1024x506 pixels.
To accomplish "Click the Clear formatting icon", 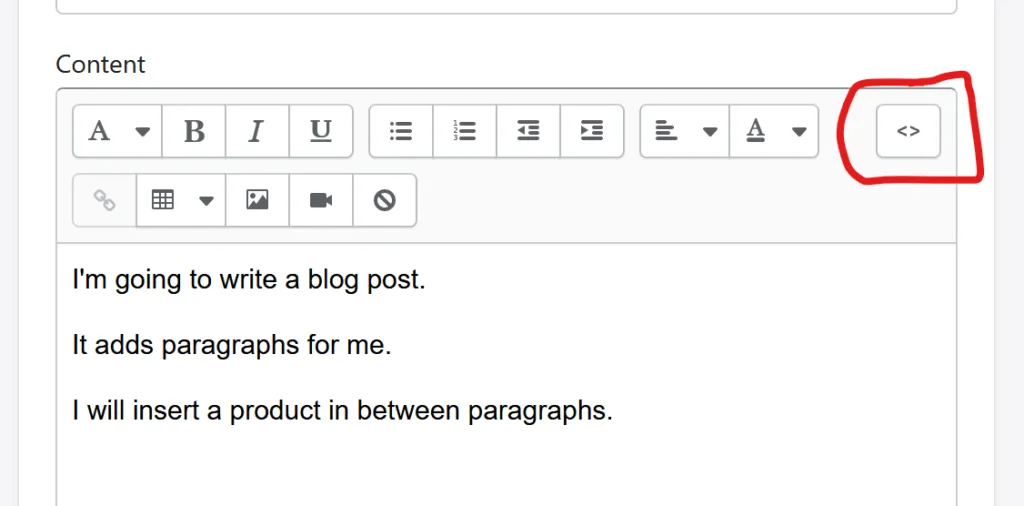I will tap(384, 200).
